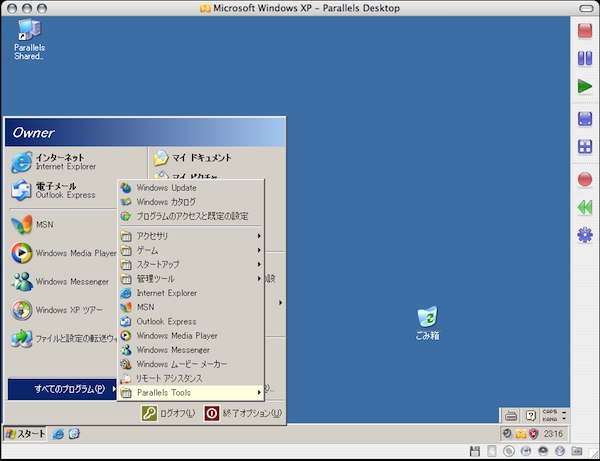
Task: Click the floppy disk icon in the Parallels status bar
Action: (474, 451)
